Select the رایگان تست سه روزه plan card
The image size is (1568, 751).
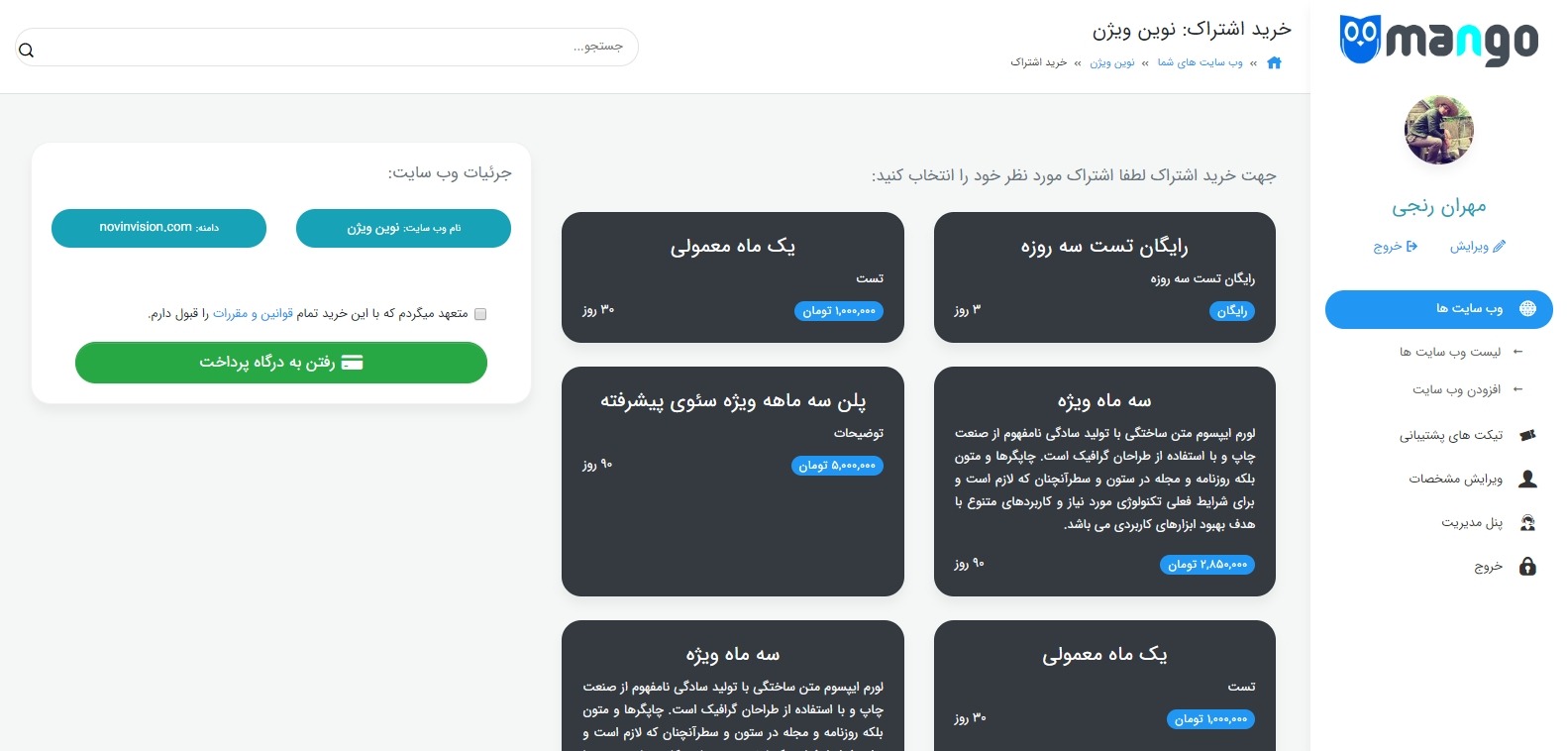point(1103,277)
